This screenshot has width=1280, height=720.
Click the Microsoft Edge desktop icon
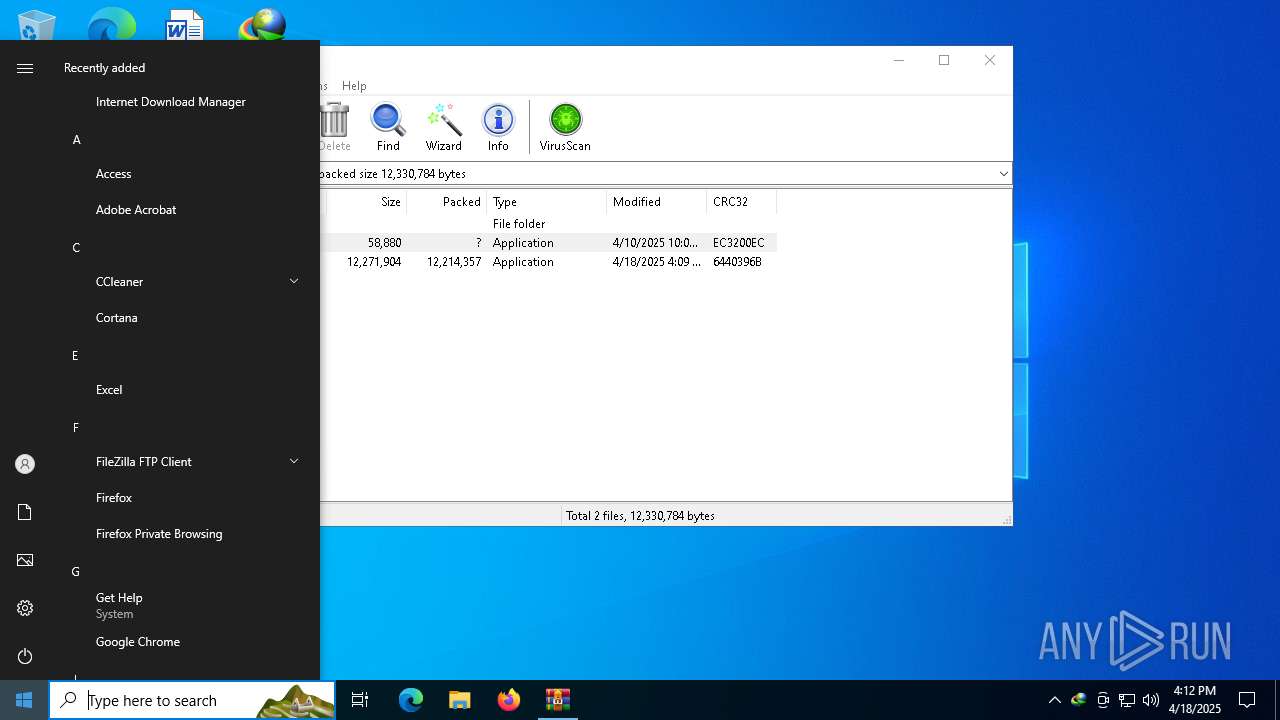coord(111,24)
